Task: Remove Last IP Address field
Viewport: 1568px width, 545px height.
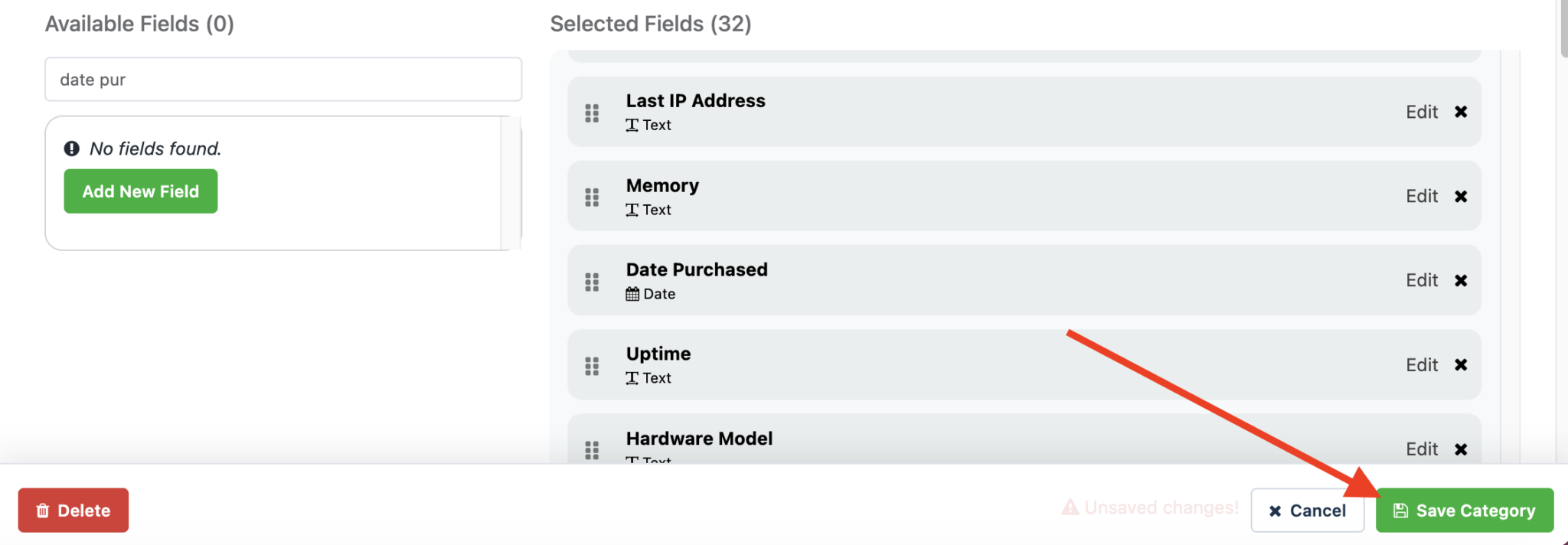Action: click(1461, 112)
